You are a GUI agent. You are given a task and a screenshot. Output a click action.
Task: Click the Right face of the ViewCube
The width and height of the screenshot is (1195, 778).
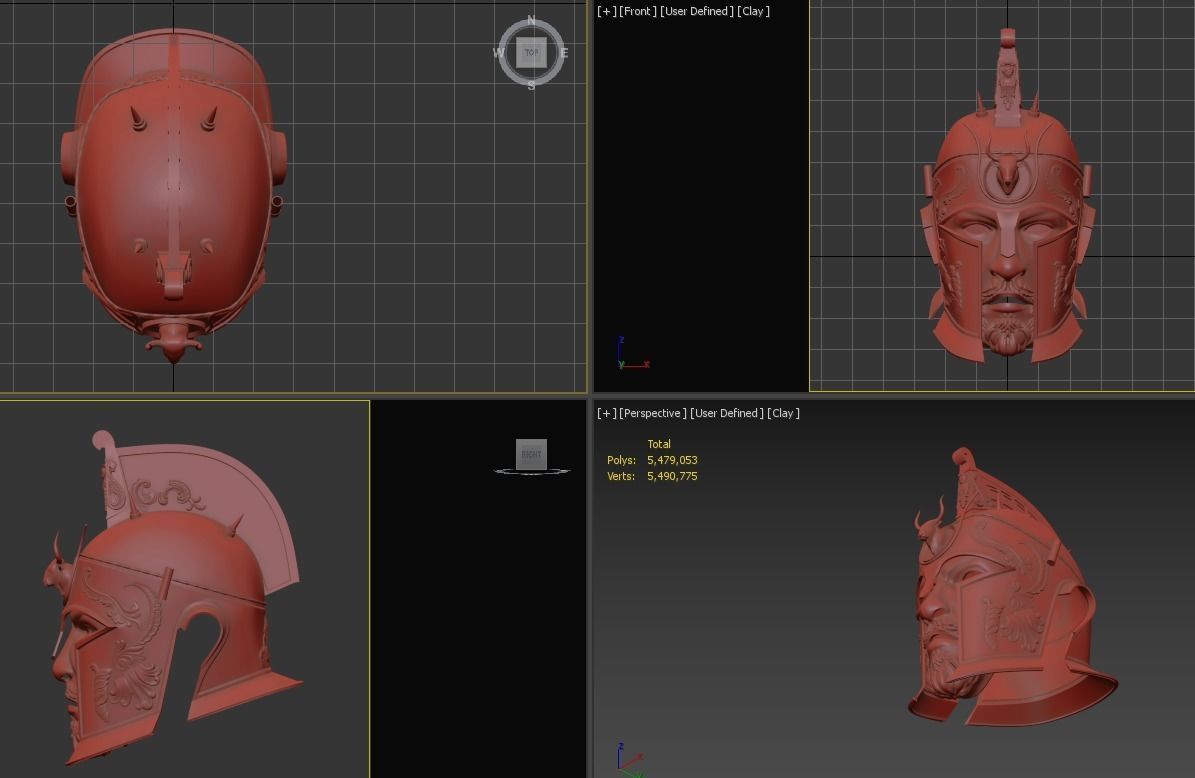click(x=531, y=454)
